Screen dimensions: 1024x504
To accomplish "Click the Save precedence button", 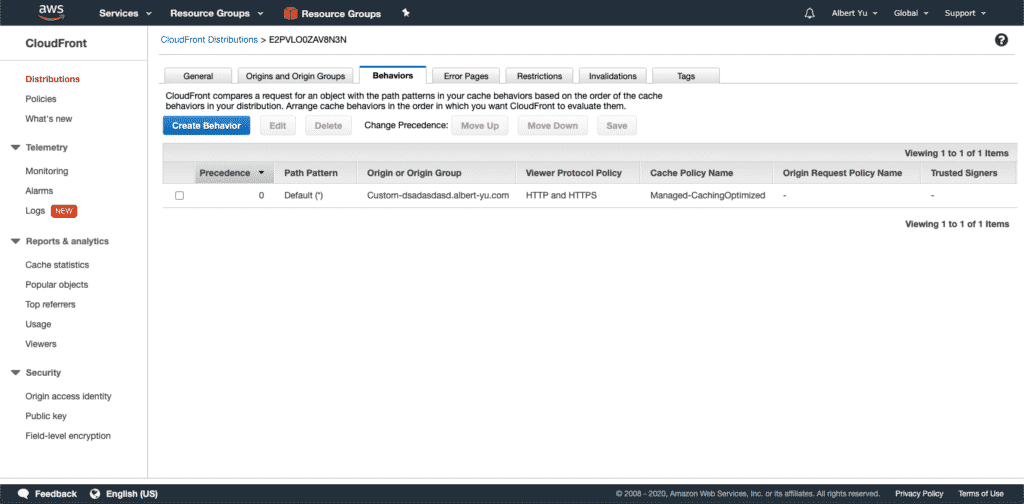I will click(616, 125).
